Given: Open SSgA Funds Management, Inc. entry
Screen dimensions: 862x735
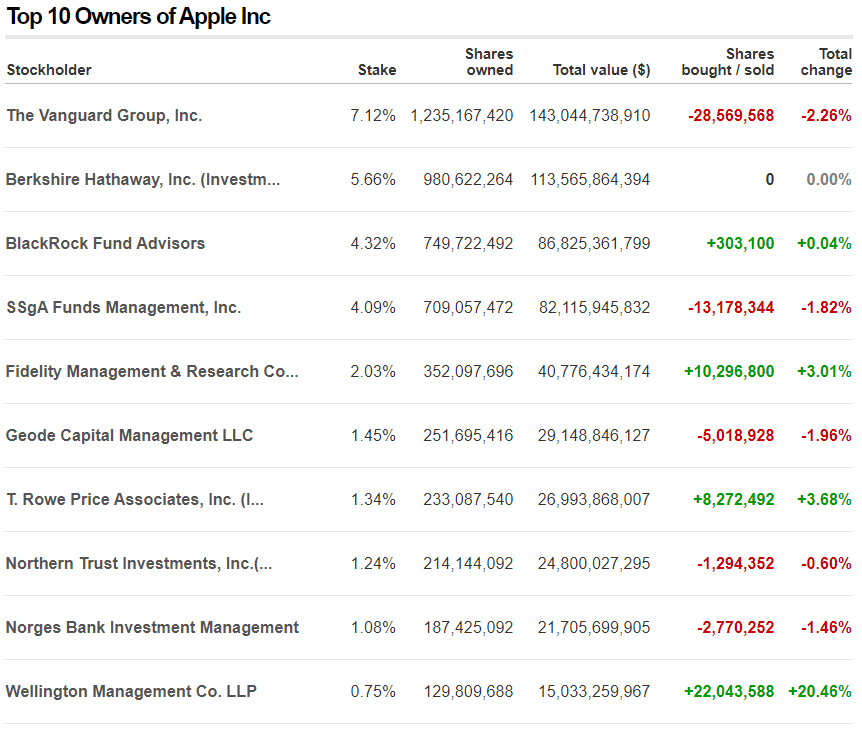Looking at the screenshot, I should coord(124,307).
